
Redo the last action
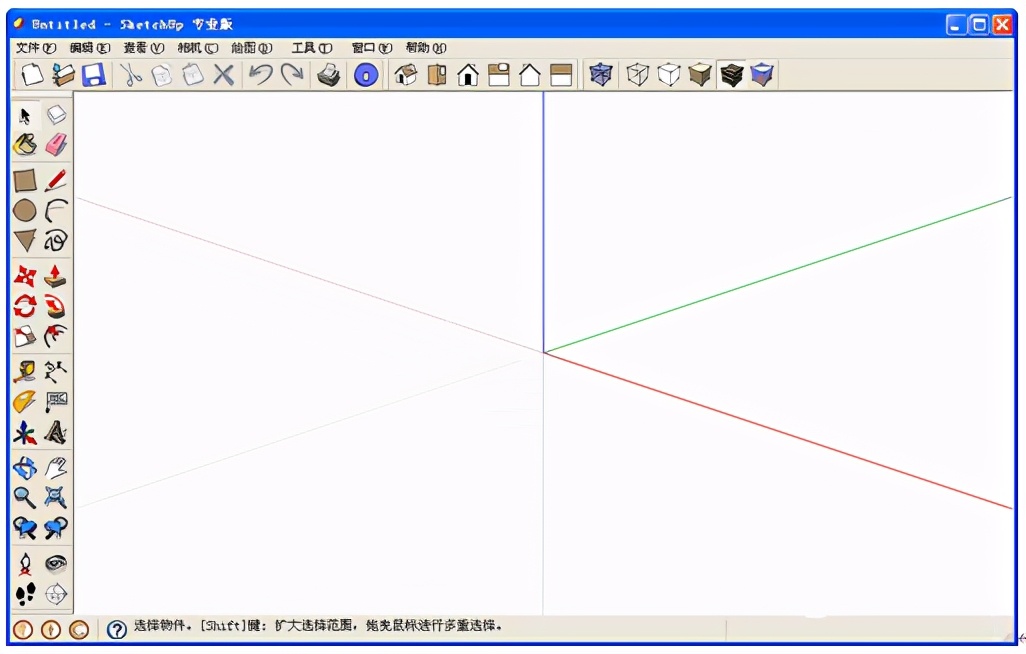pos(292,75)
